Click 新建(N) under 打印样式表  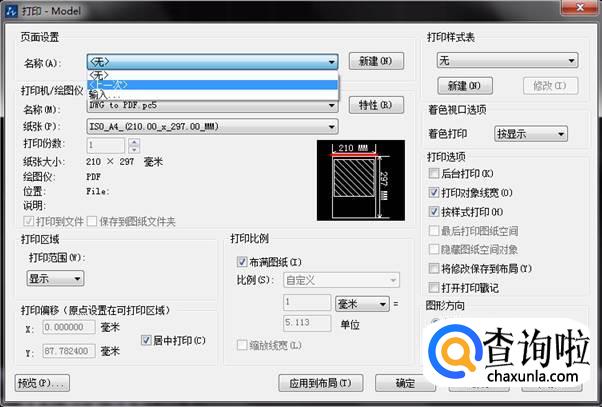point(465,86)
